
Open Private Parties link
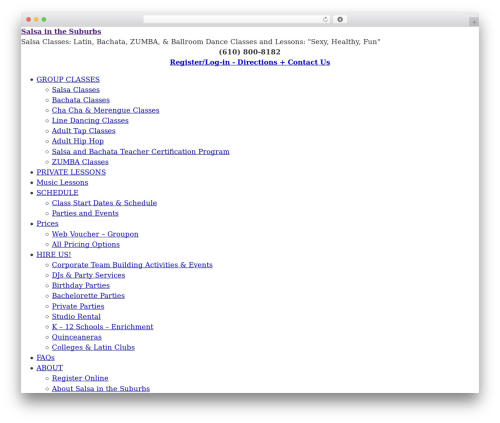78,306
